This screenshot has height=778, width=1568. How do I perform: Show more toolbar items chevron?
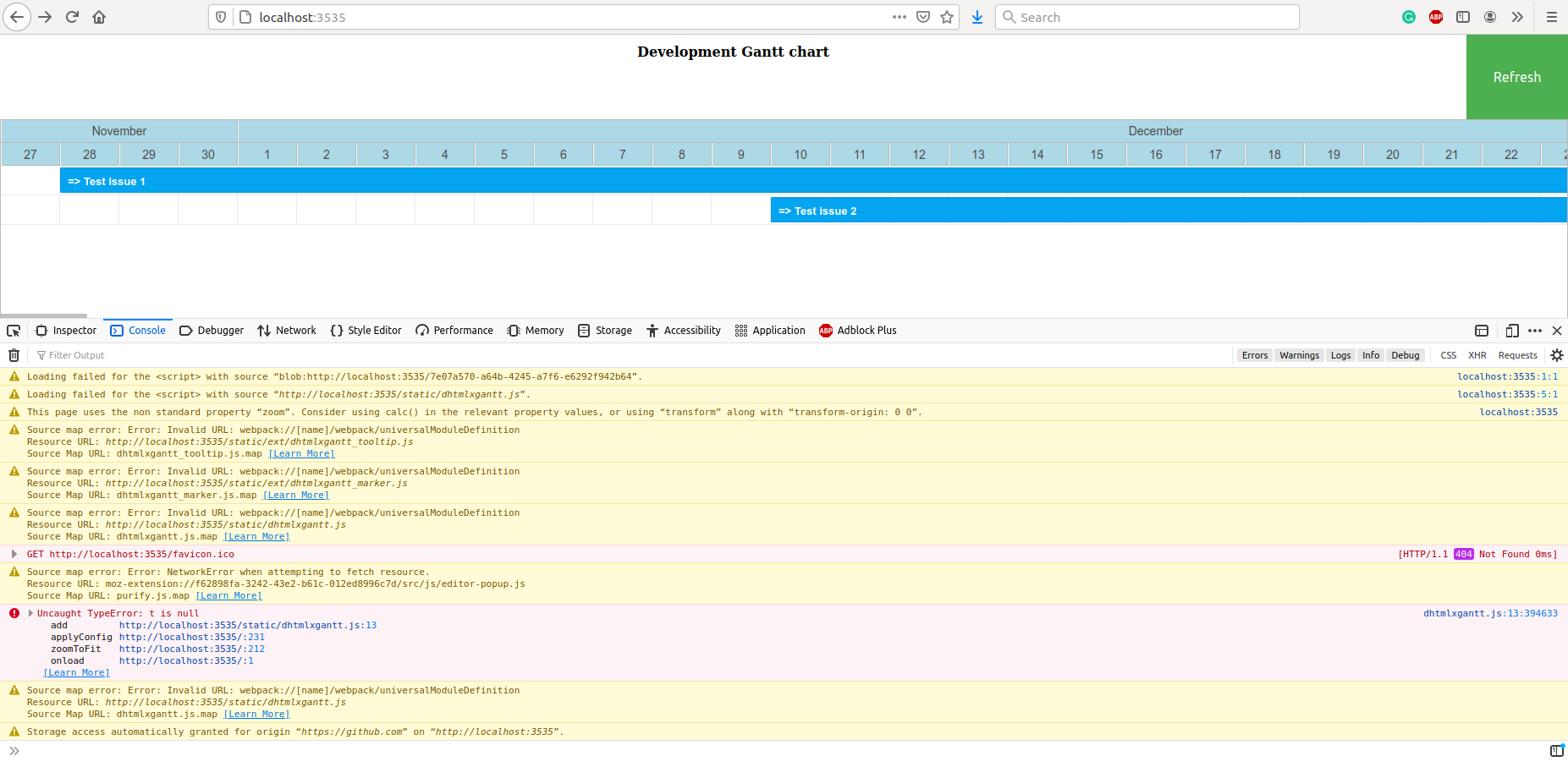click(1517, 17)
